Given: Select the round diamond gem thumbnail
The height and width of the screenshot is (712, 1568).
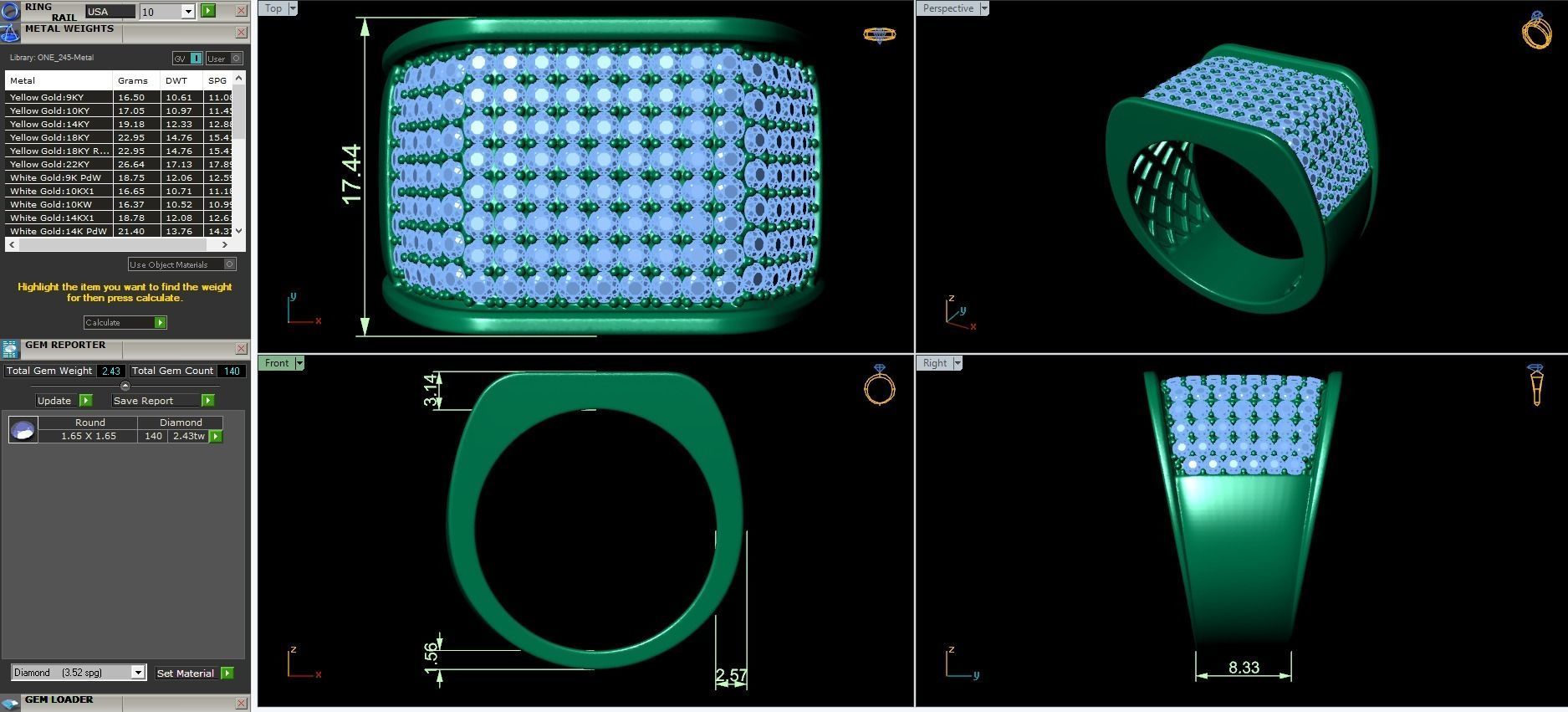Looking at the screenshot, I should coord(23,430).
